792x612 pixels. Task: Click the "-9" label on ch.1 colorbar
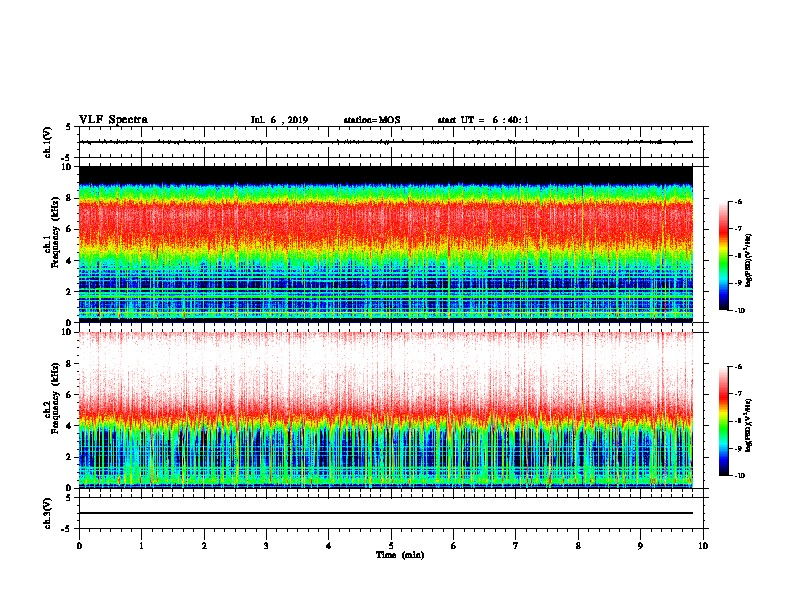738,283
